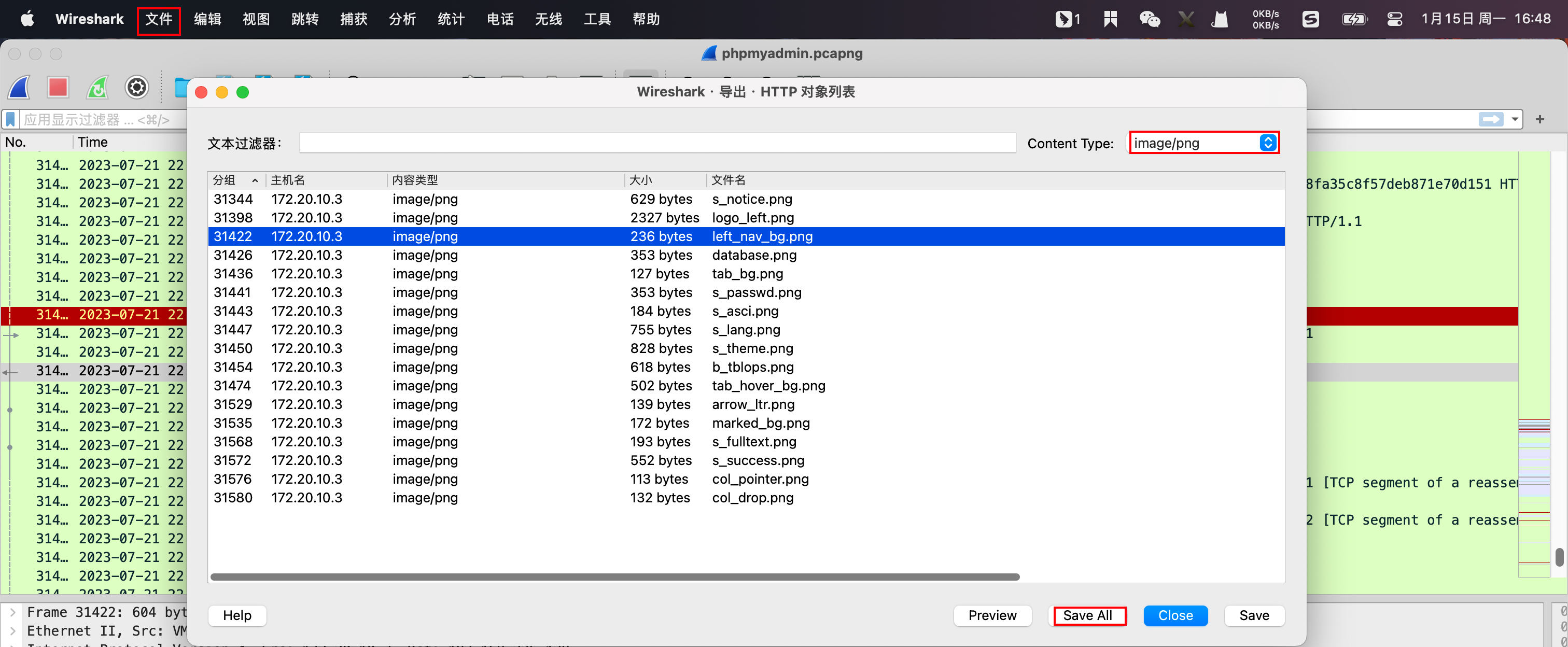Open the Content Type dropdown
This screenshot has height=647, width=1568.
pos(1204,143)
